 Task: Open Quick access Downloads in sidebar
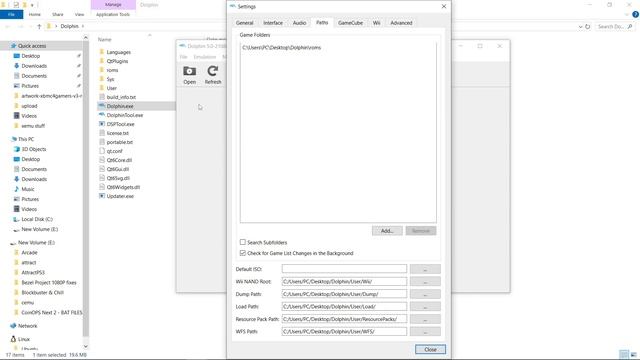click(34, 66)
